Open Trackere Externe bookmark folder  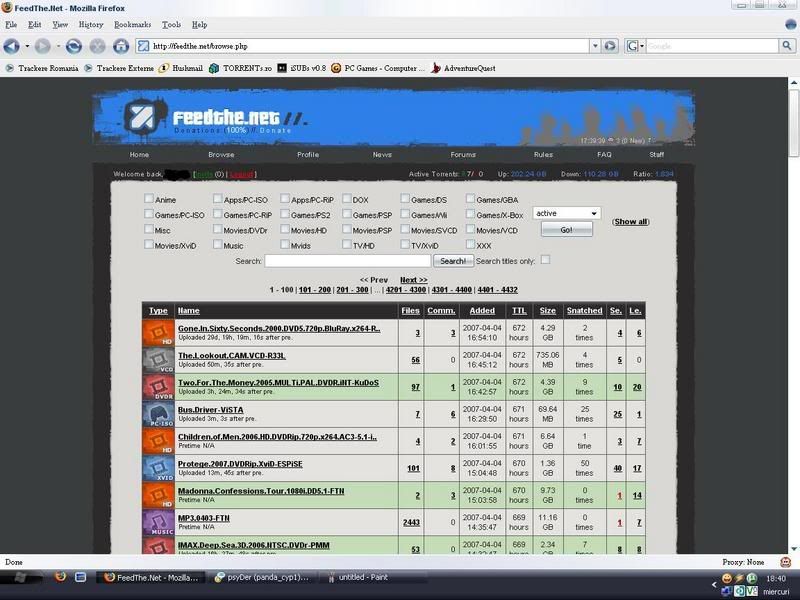point(118,68)
